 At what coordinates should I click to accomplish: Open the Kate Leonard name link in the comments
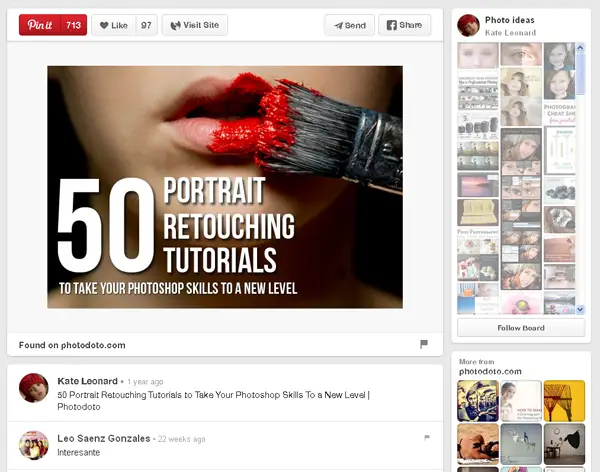(x=87, y=381)
